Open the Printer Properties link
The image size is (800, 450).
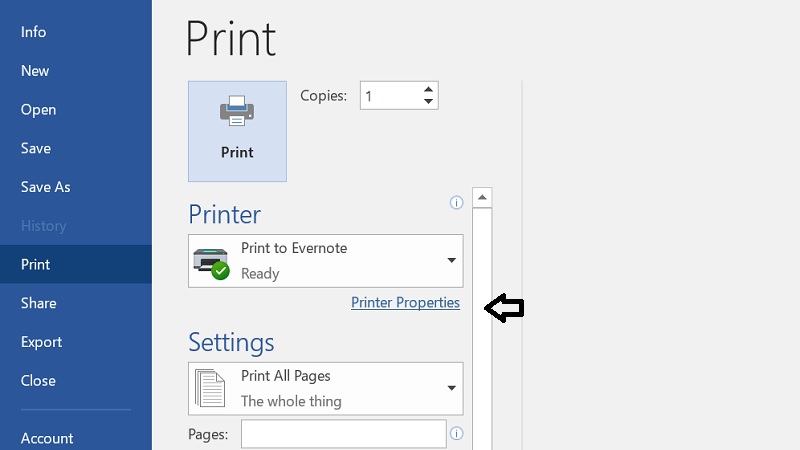tap(405, 302)
